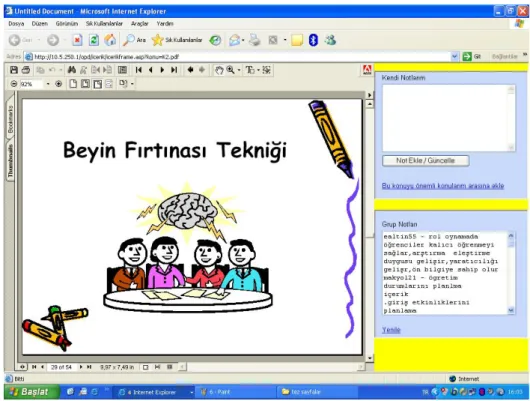Save a copy of the PDF
Image resolution: width=530 pixels, height=401 pixels.
coord(14,70)
